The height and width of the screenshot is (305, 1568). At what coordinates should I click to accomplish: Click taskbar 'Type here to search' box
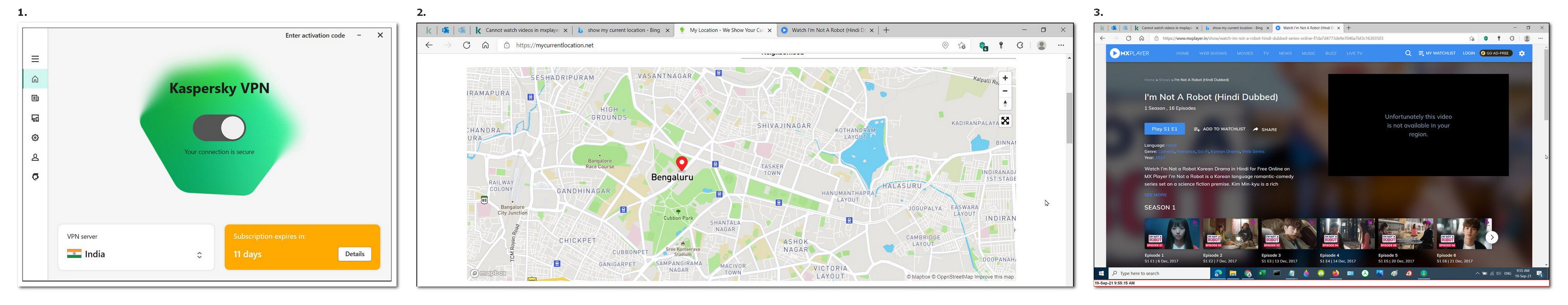[x=1159, y=273]
